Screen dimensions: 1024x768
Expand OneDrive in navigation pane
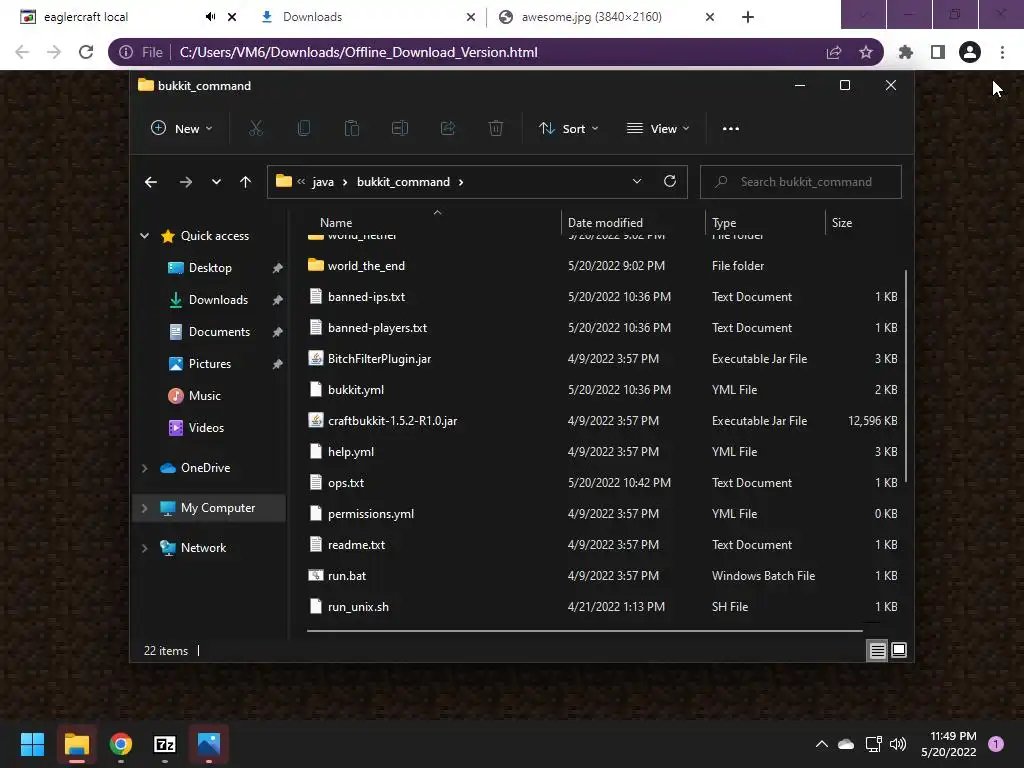(x=144, y=468)
